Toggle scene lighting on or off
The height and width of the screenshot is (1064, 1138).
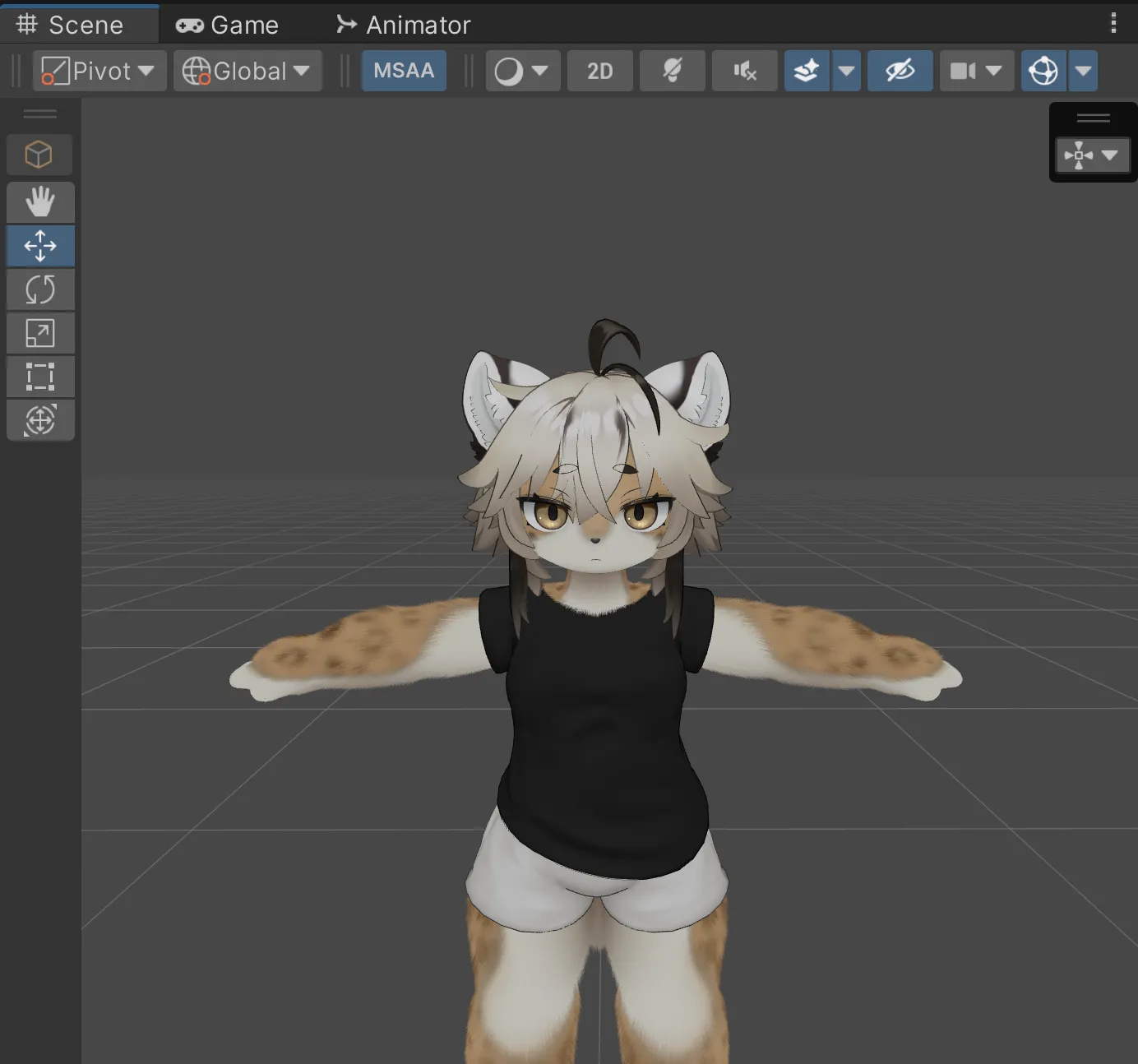coord(672,71)
